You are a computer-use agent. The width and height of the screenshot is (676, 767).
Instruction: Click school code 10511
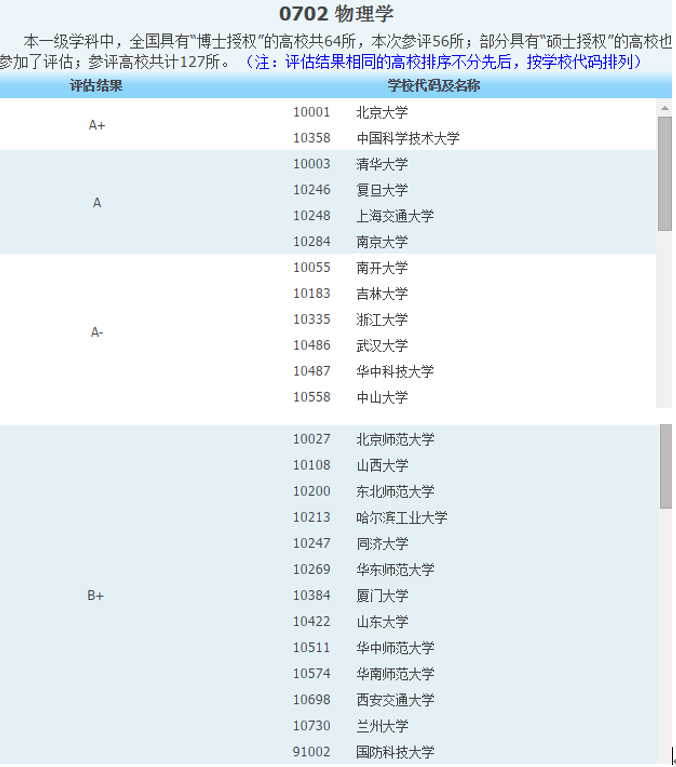(x=312, y=648)
